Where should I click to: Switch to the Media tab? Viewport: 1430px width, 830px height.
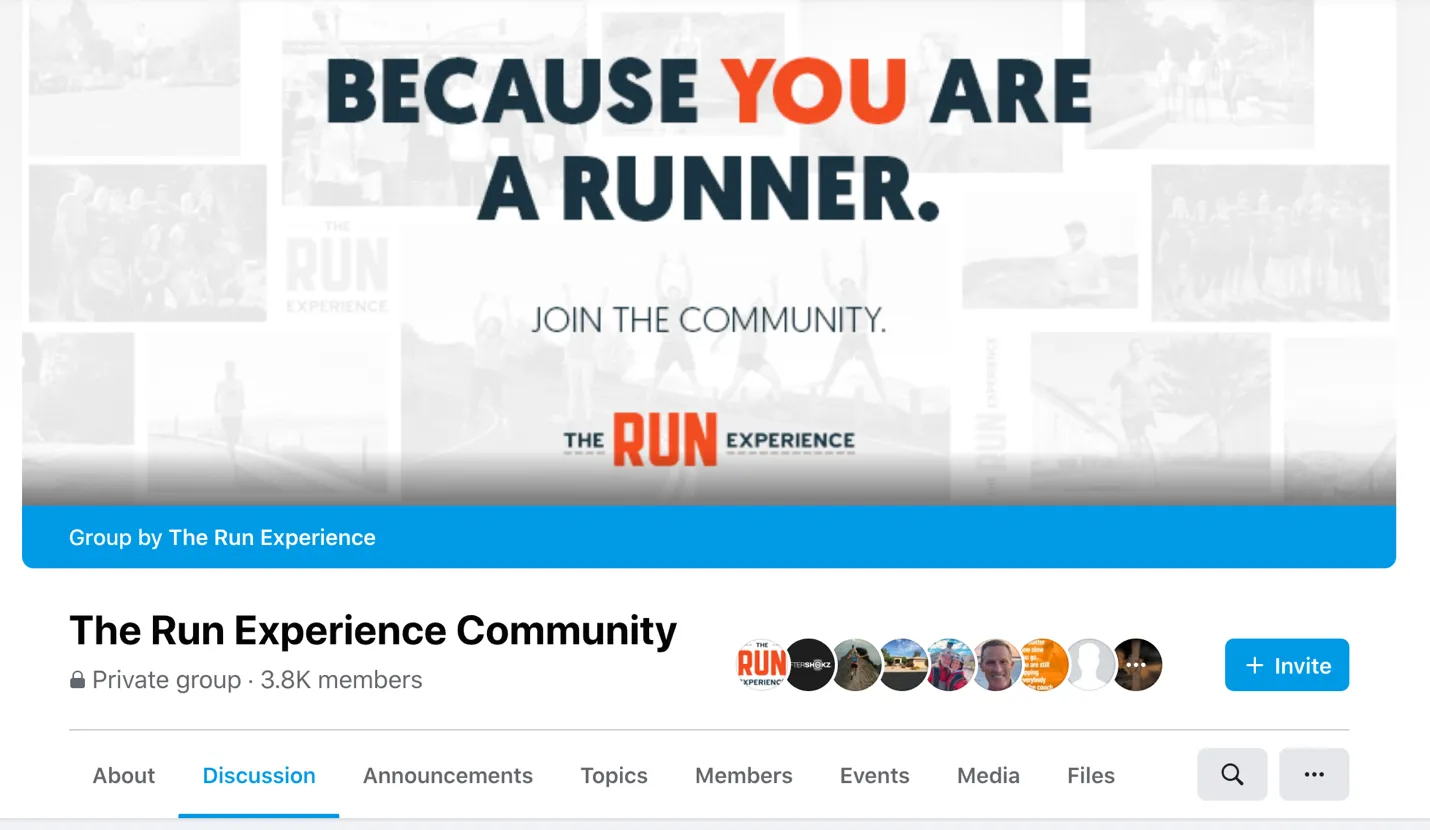click(988, 775)
